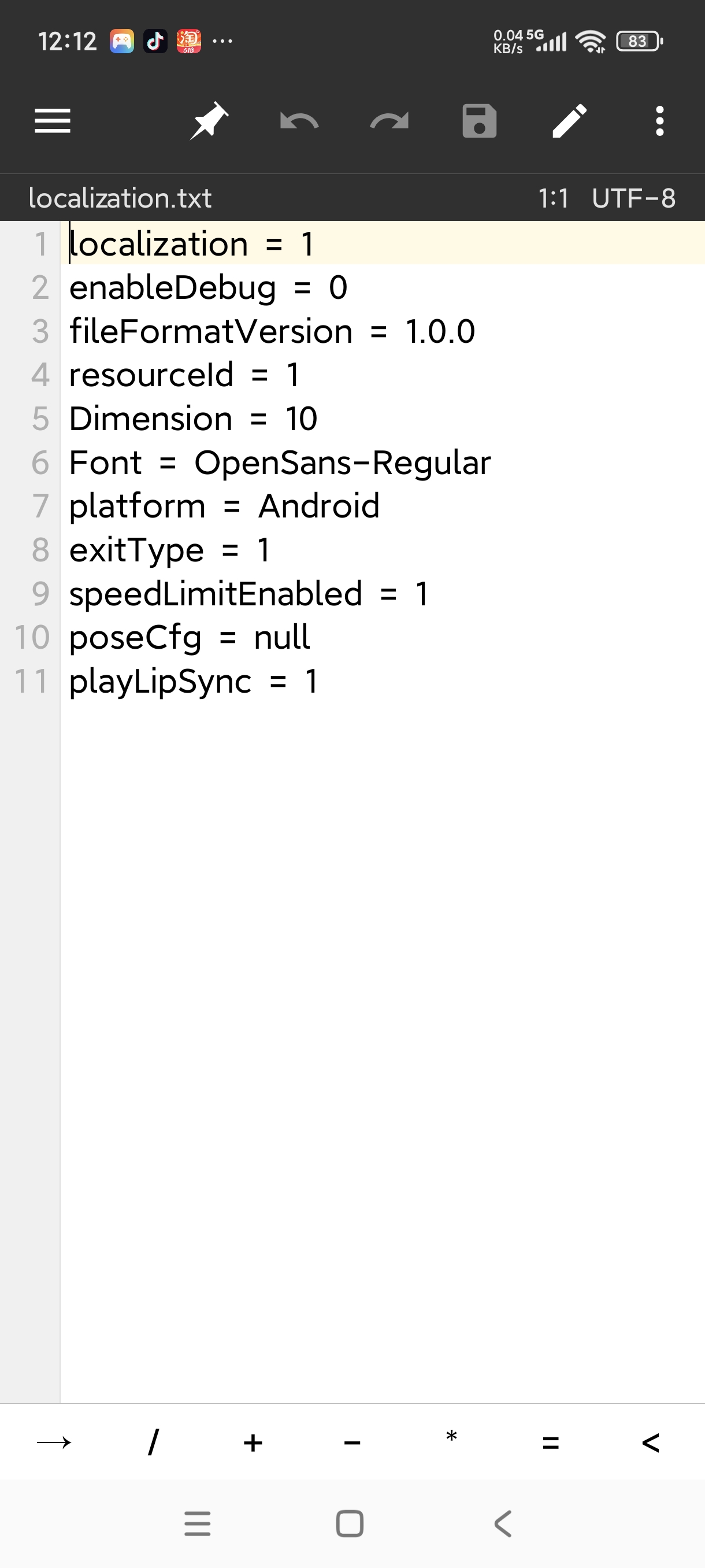
Task: Tap the 1:1 cursor position indicator
Action: tap(553, 198)
